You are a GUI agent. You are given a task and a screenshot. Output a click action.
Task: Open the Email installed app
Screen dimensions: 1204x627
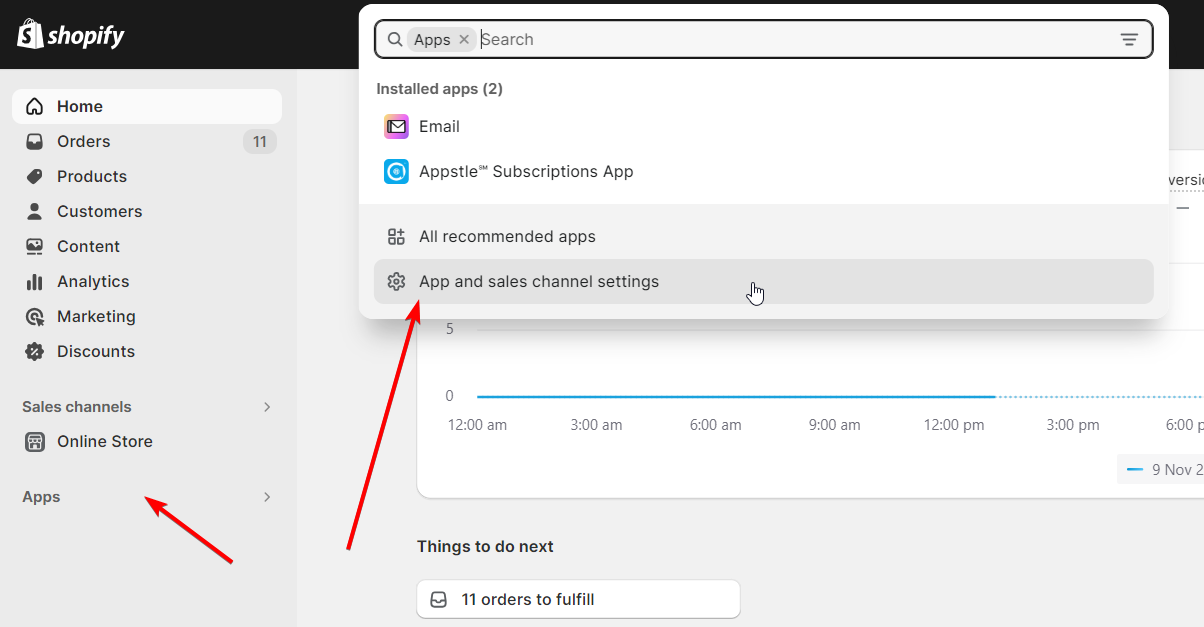coord(764,126)
